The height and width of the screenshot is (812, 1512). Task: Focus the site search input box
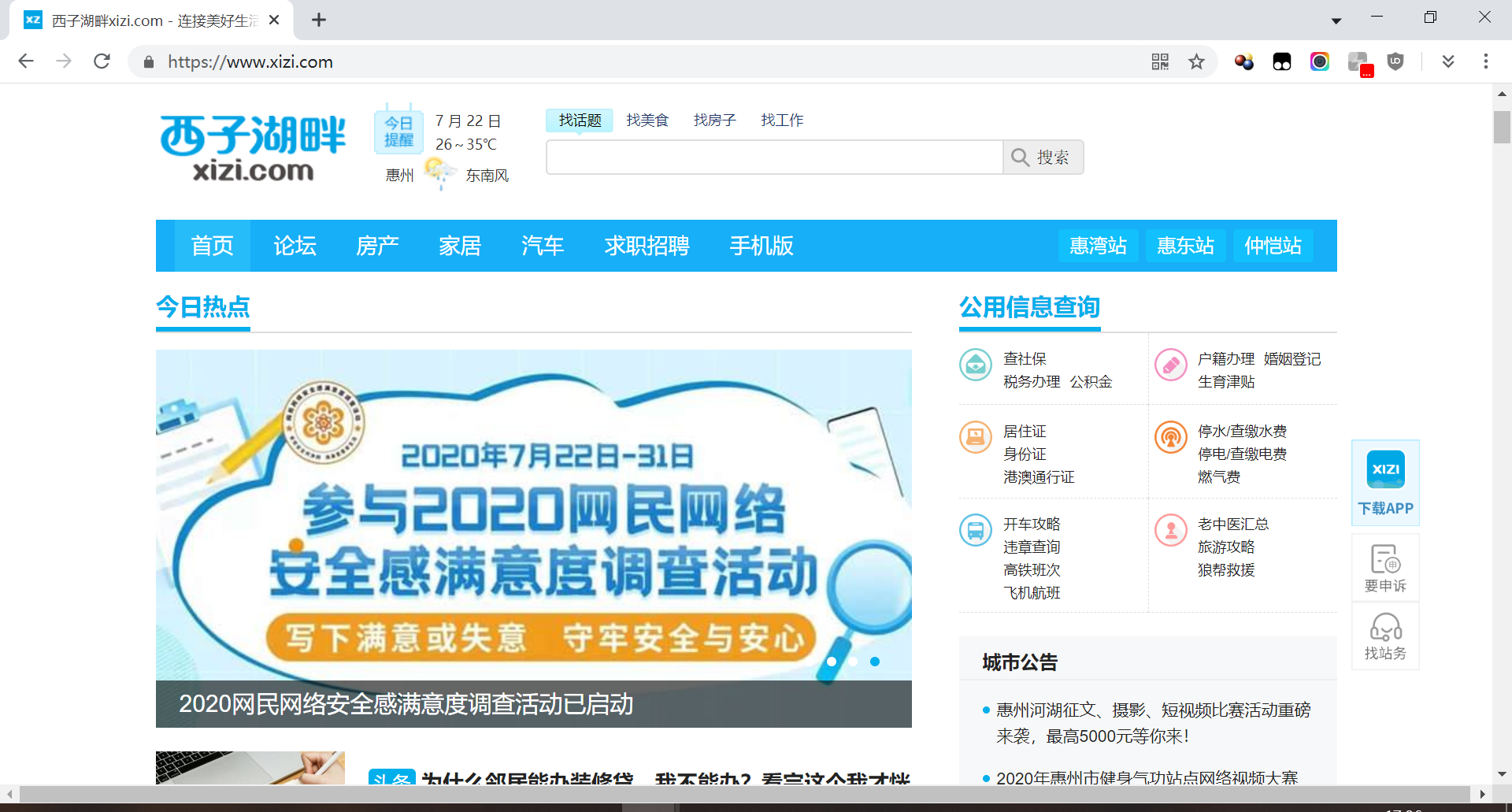point(775,158)
